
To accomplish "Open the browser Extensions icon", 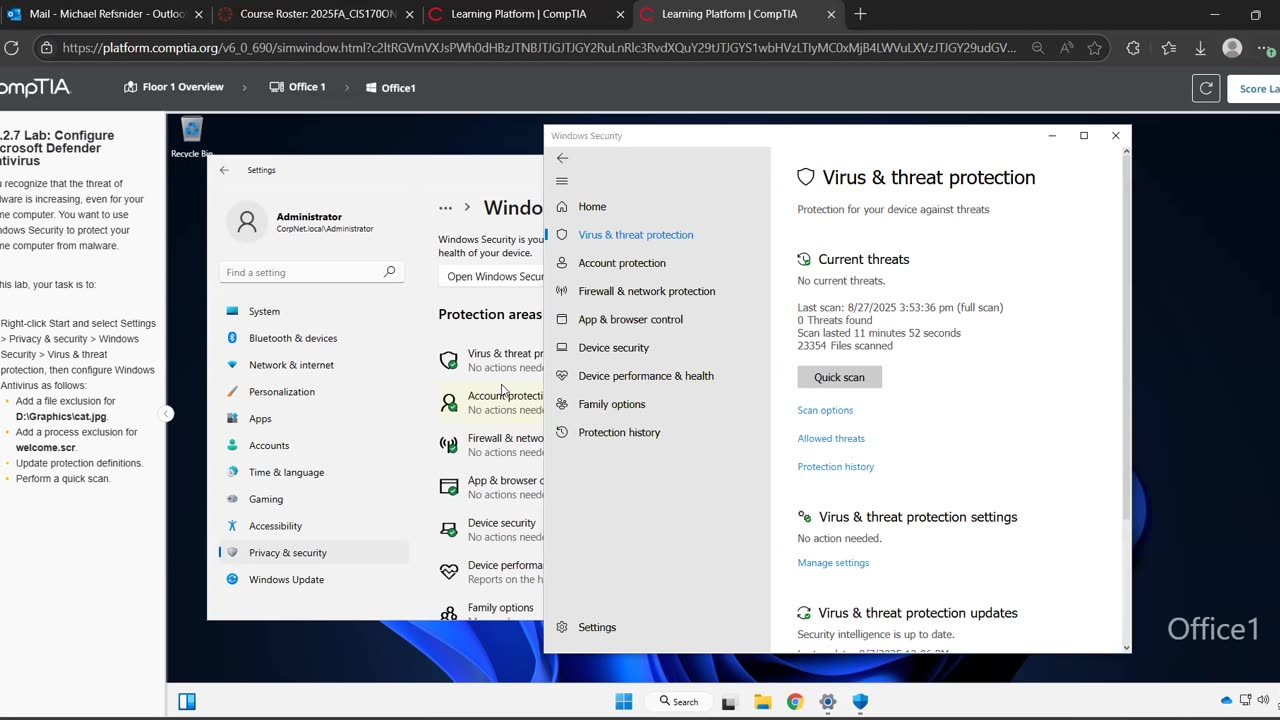I will 1133,47.
